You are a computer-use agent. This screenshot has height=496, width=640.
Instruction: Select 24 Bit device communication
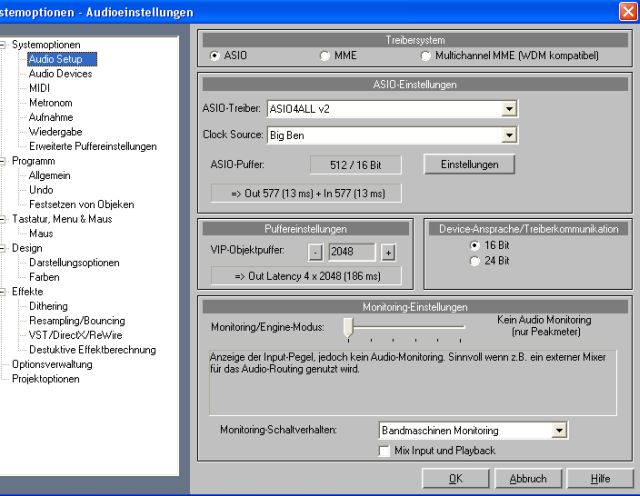[474, 261]
